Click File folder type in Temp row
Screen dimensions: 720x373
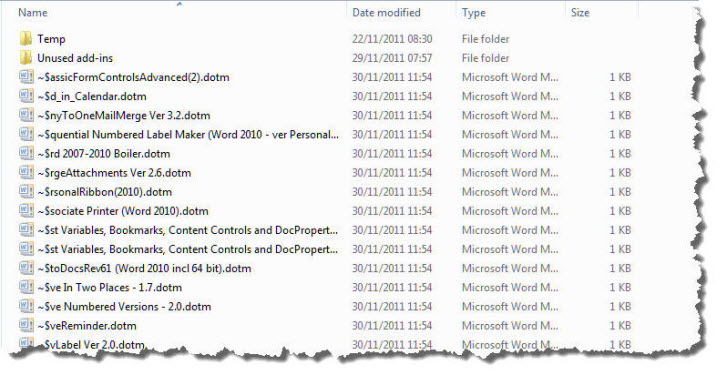485,39
